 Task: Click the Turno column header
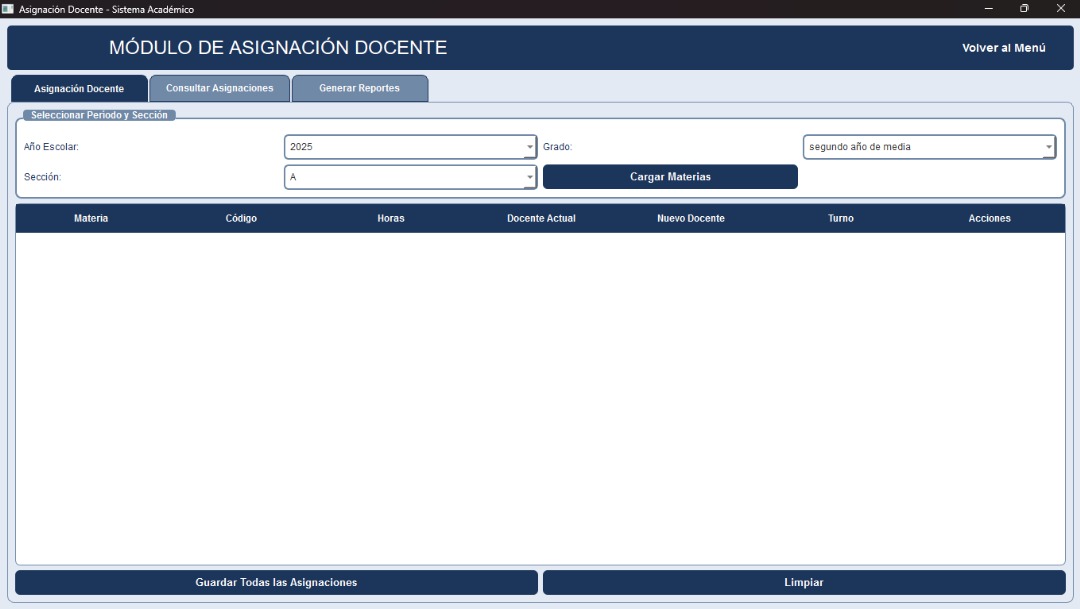pos(841,218)
